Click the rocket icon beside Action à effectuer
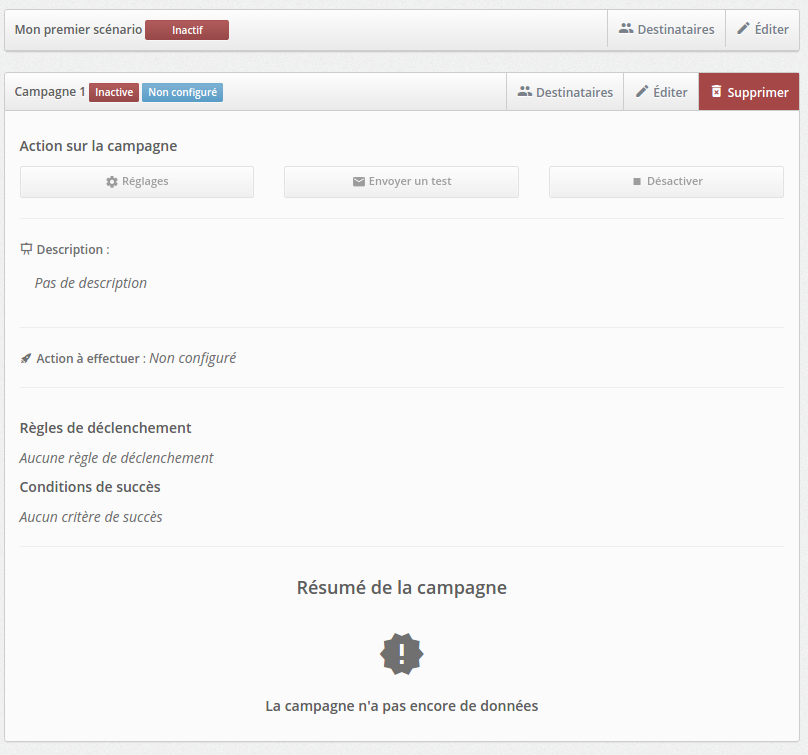808x755 pixels. click(26, 358)
